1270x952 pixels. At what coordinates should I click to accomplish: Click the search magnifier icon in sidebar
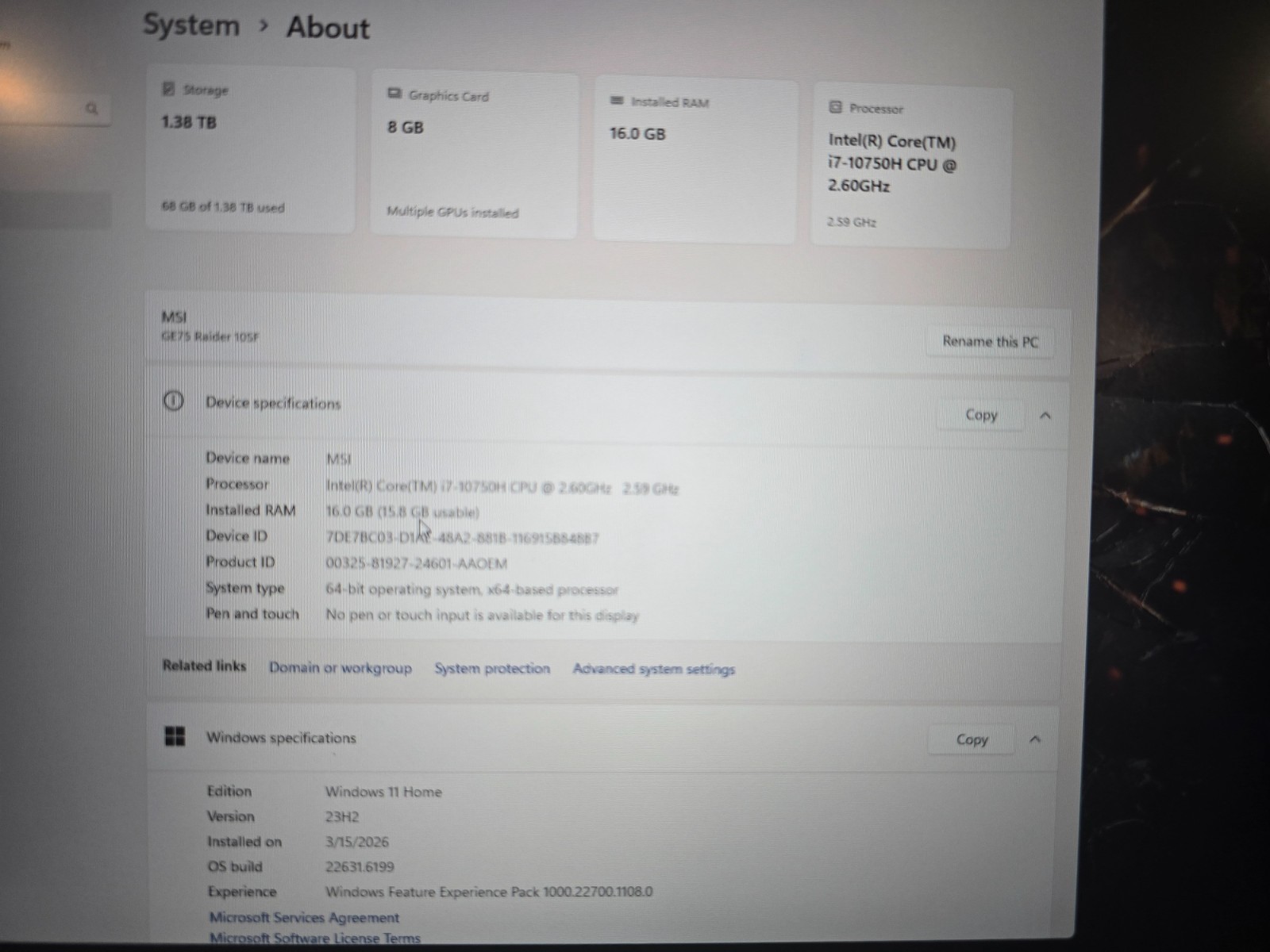[92, 108]
